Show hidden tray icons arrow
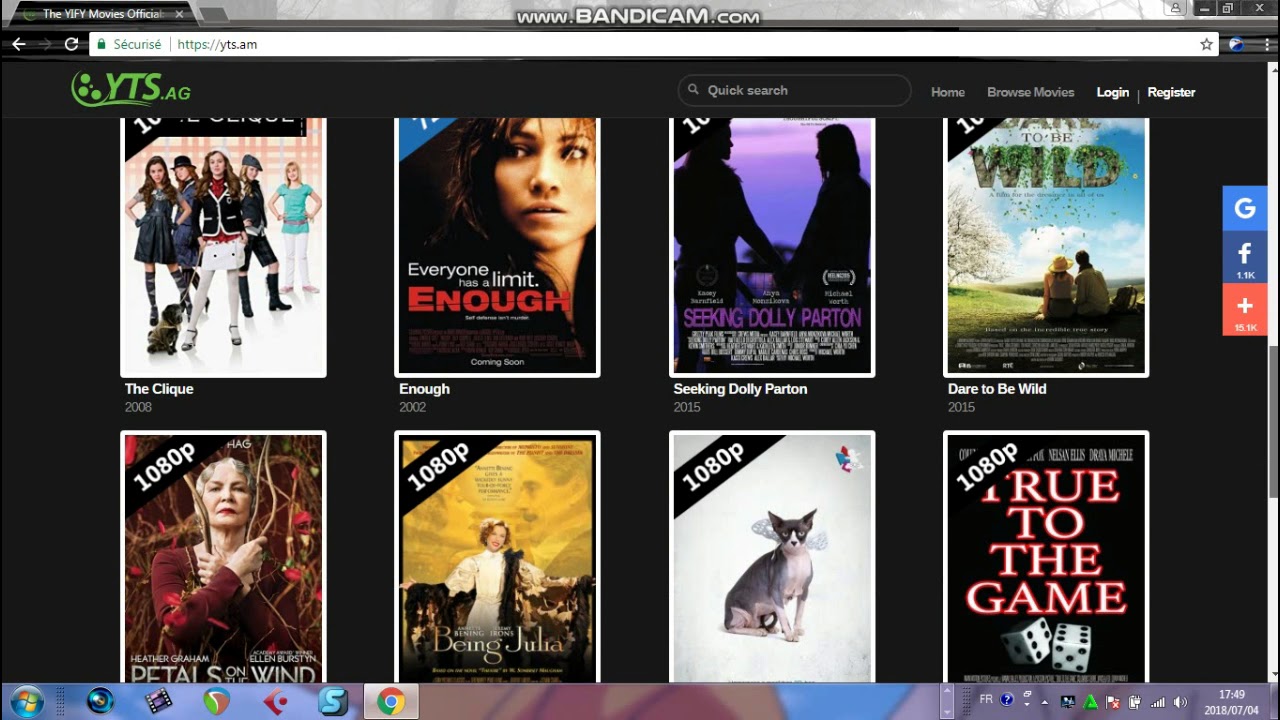Image resolution: width=1280 pixels, height=720 pixels. (x=1045, y=702)
